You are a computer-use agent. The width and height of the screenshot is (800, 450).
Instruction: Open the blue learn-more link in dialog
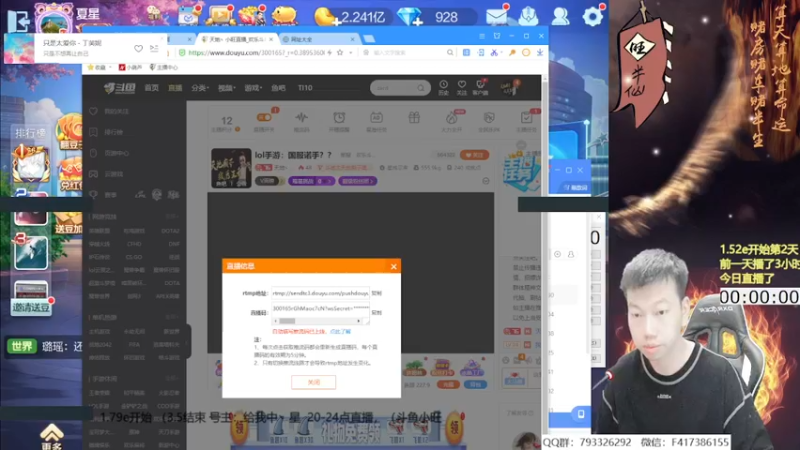coord(340,332)
